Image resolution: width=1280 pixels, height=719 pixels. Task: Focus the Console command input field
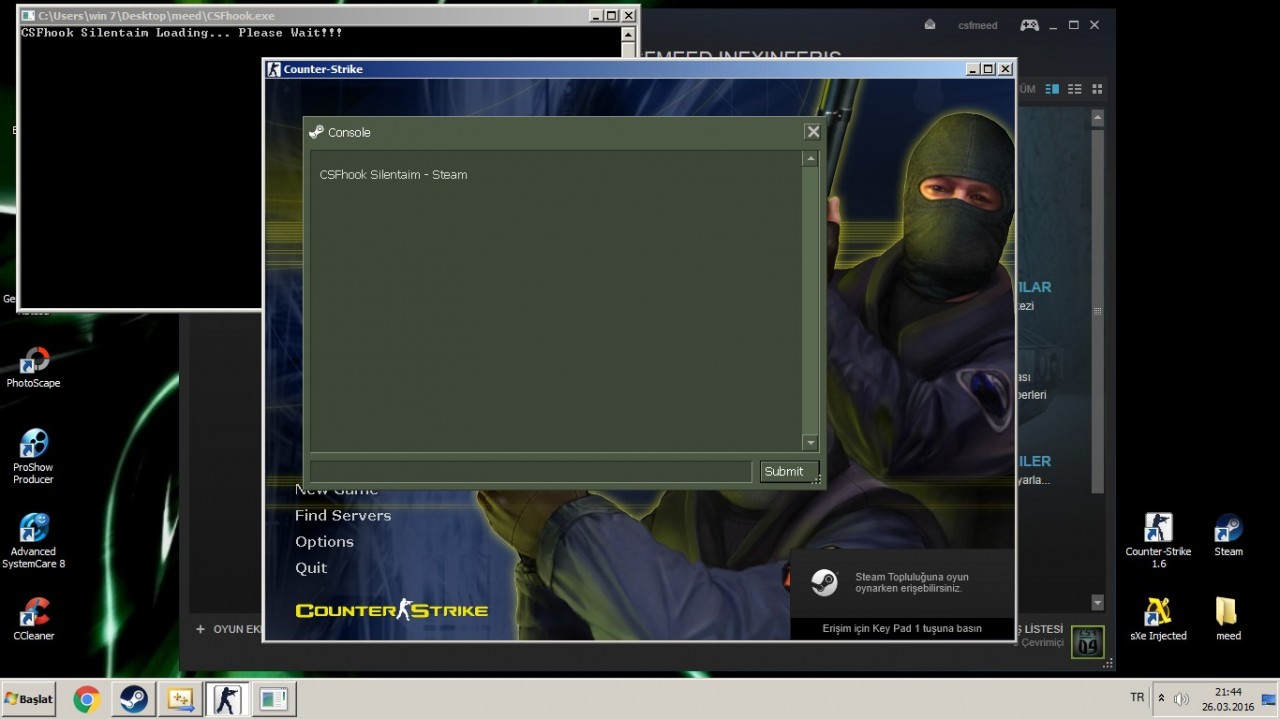tap(530, 472)
